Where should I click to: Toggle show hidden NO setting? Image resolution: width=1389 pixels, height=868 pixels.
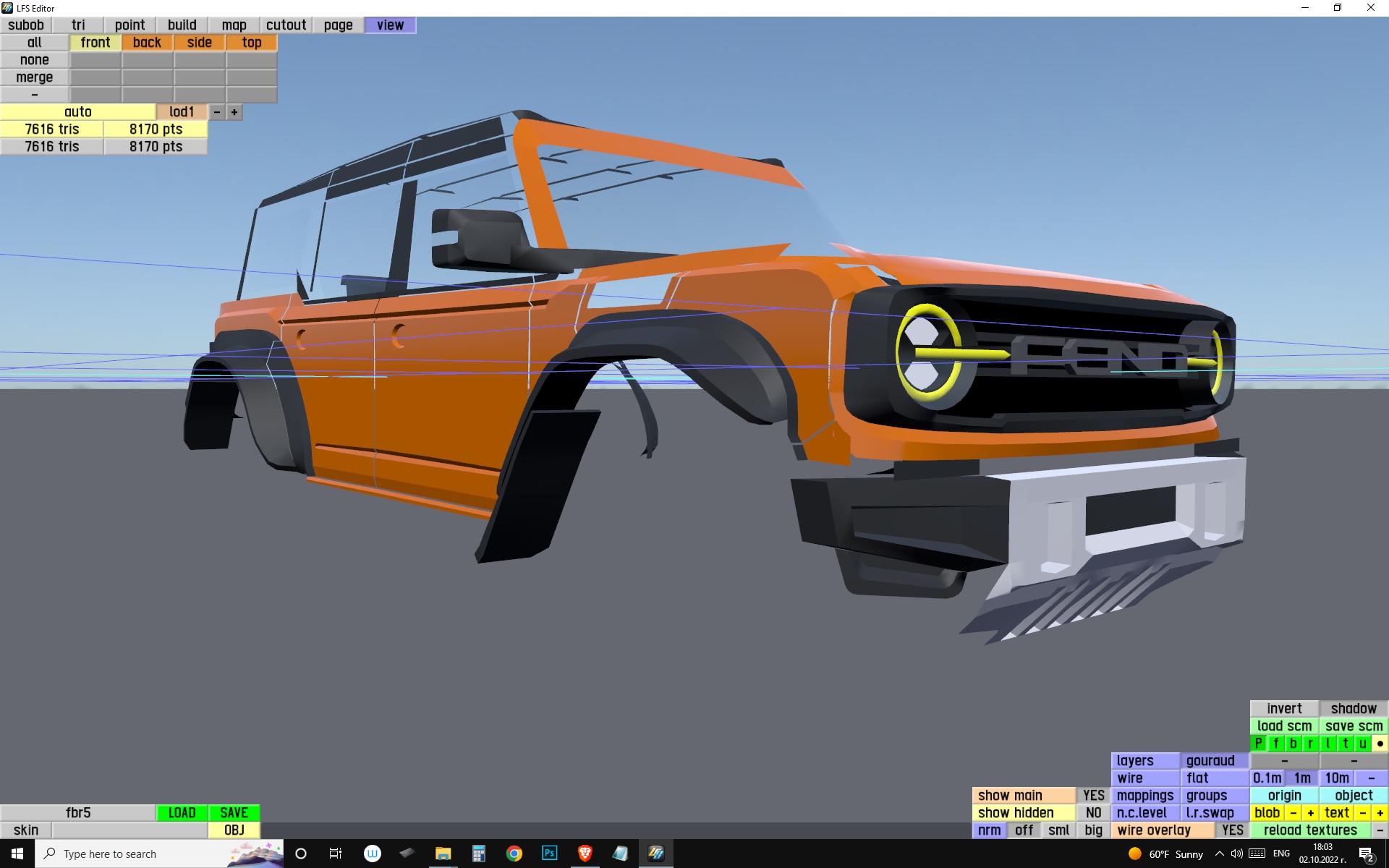click(1093, 813)
